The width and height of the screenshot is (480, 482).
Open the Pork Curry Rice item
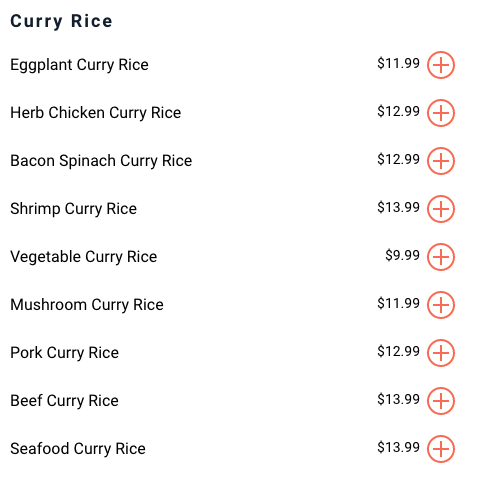tap(64, 353)
